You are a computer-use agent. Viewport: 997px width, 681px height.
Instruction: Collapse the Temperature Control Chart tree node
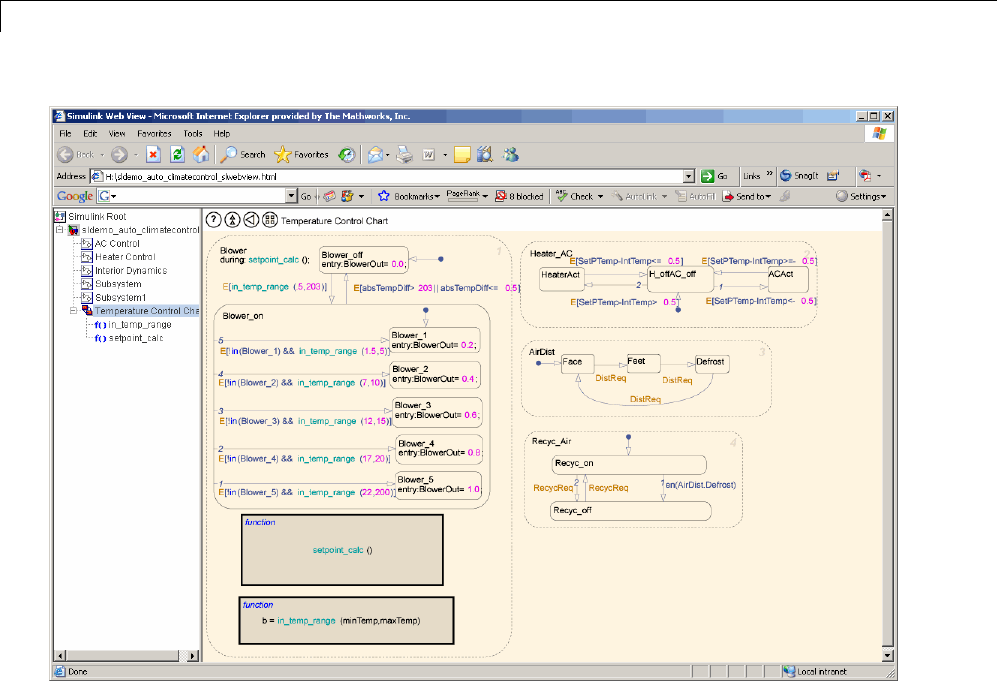tap(73, 311)
